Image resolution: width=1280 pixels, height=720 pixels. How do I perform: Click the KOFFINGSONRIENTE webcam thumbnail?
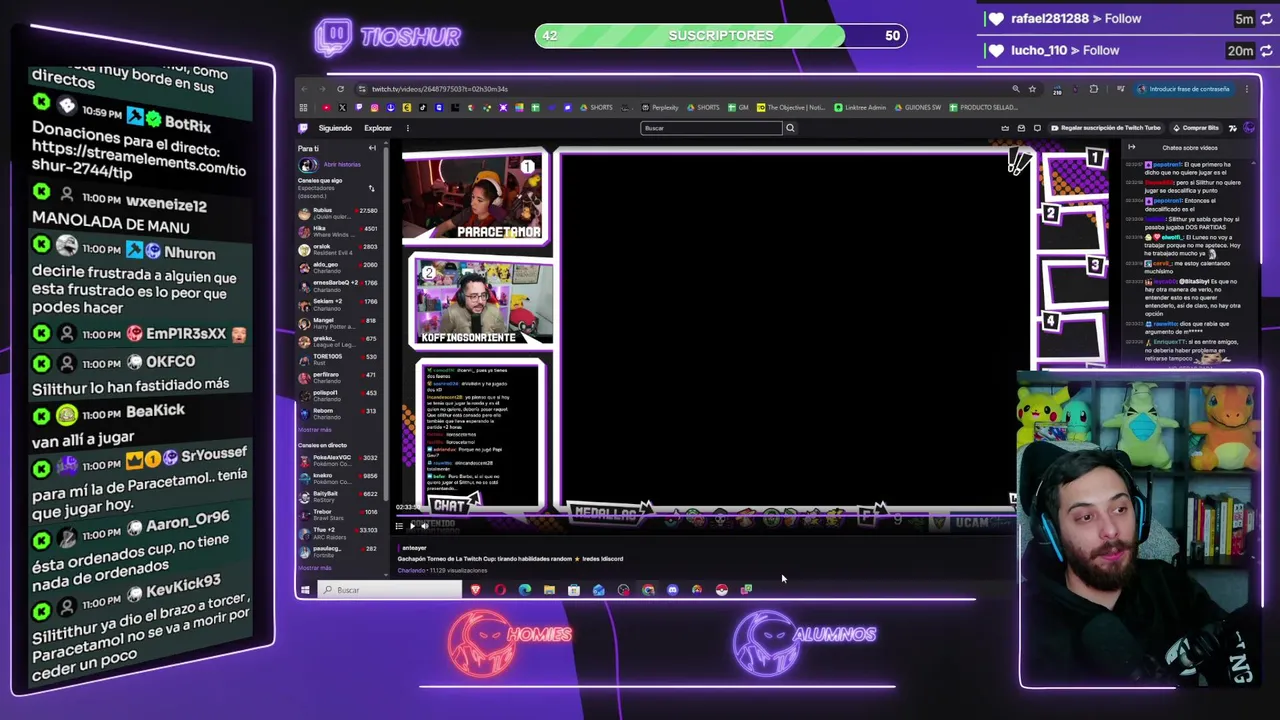tap(482, 301)
